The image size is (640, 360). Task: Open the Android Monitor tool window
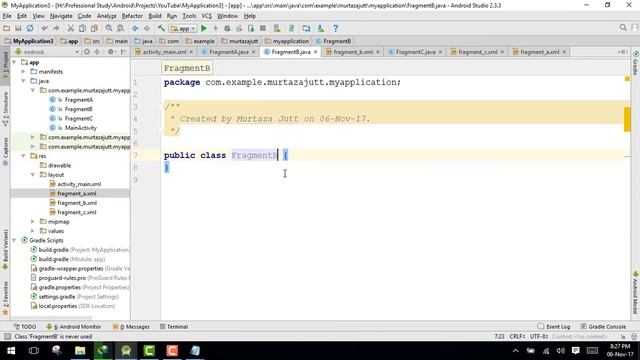[73, 327]
